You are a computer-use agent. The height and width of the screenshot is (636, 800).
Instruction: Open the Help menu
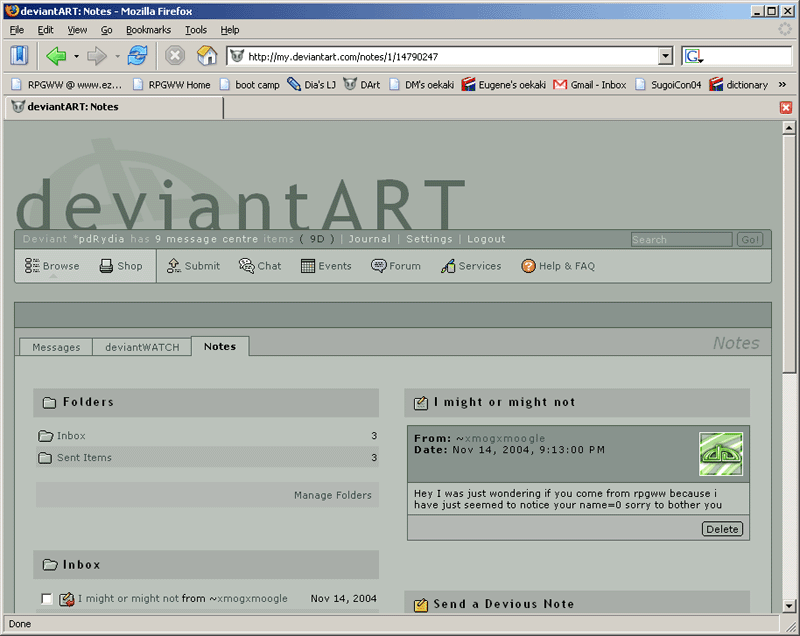coord(230,30)
